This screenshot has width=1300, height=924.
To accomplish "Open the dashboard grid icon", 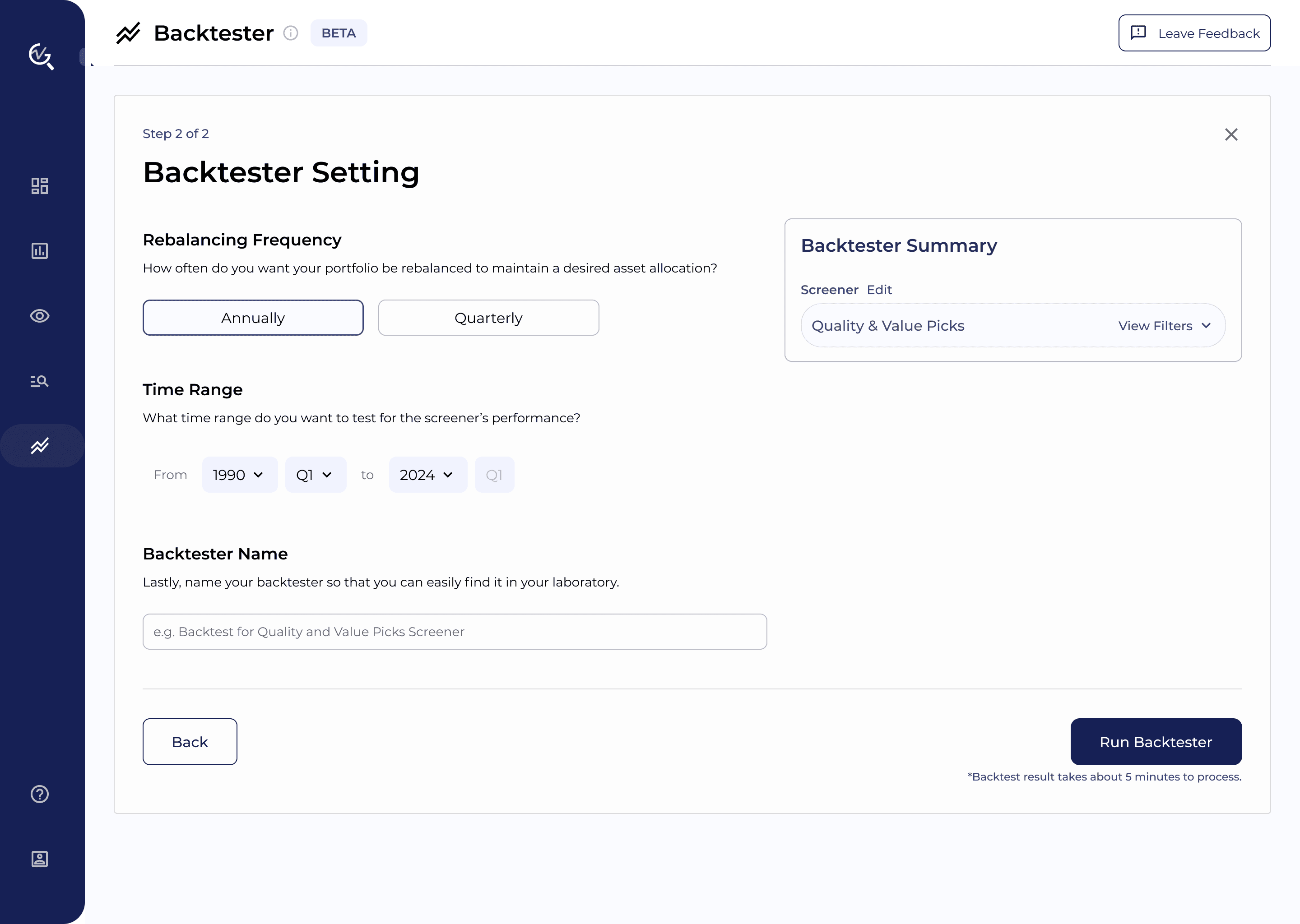I will point(39,185).
